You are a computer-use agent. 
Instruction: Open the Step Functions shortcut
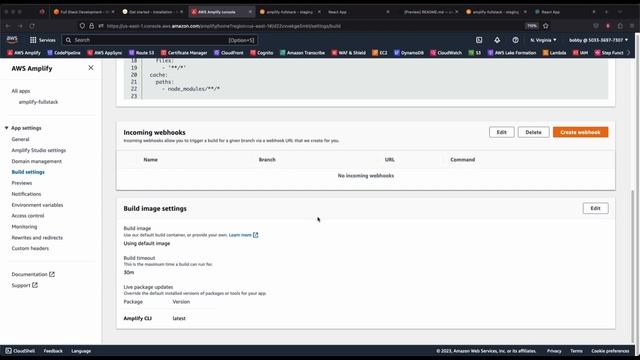[609, 53]
